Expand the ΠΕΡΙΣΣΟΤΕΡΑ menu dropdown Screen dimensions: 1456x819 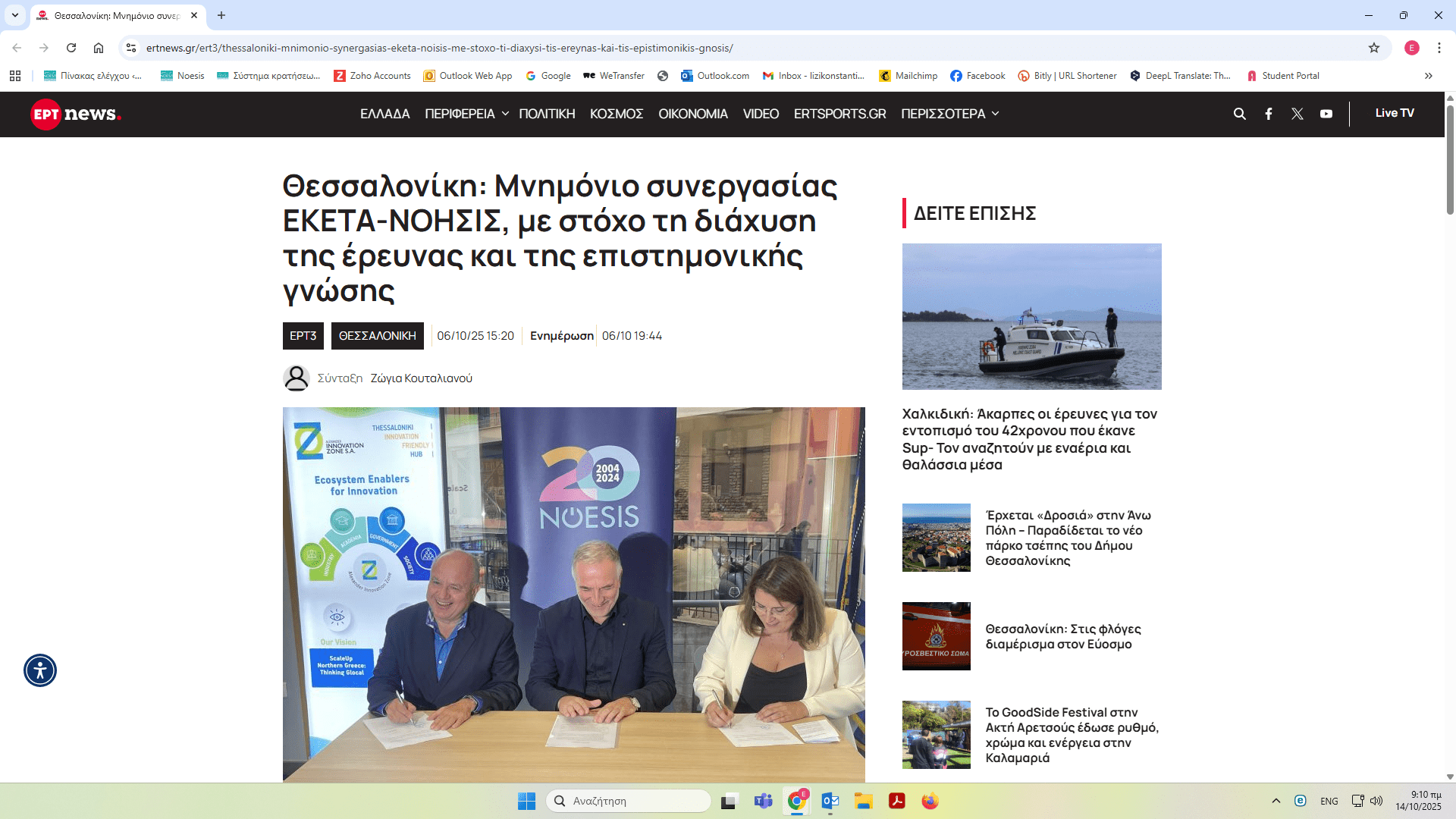click(x=949, y=114)
